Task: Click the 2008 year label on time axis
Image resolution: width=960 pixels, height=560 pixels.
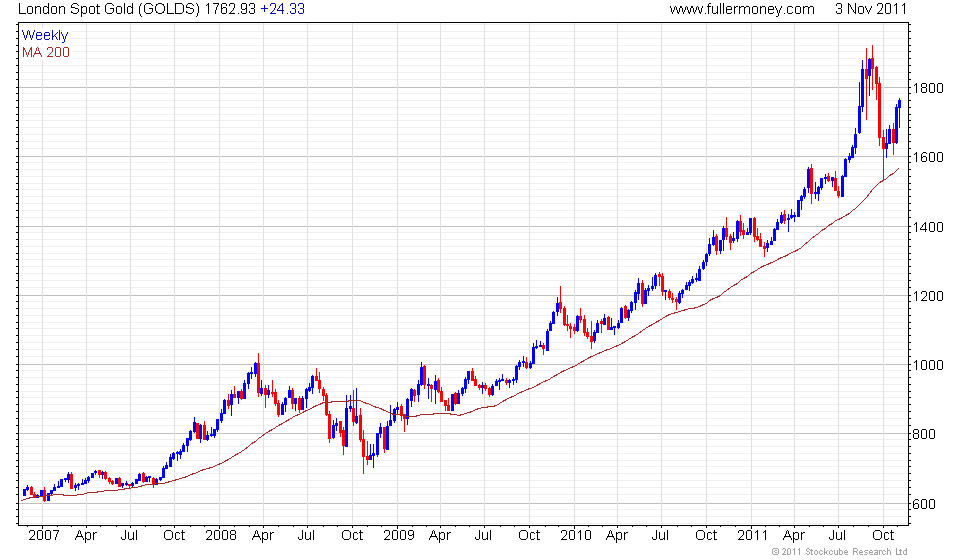Action: coord(221,536)
